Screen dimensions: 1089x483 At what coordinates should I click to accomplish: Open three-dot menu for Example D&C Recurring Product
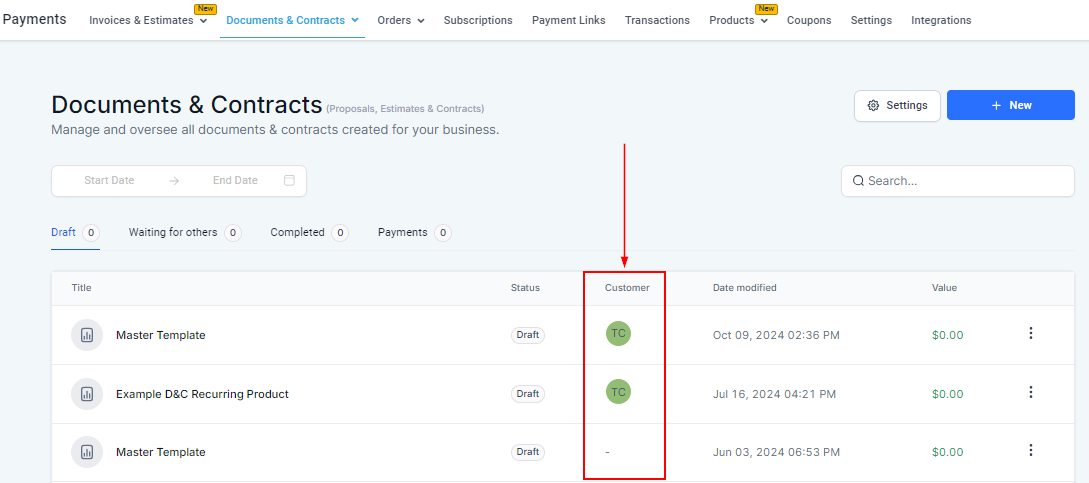[1031, 393]
